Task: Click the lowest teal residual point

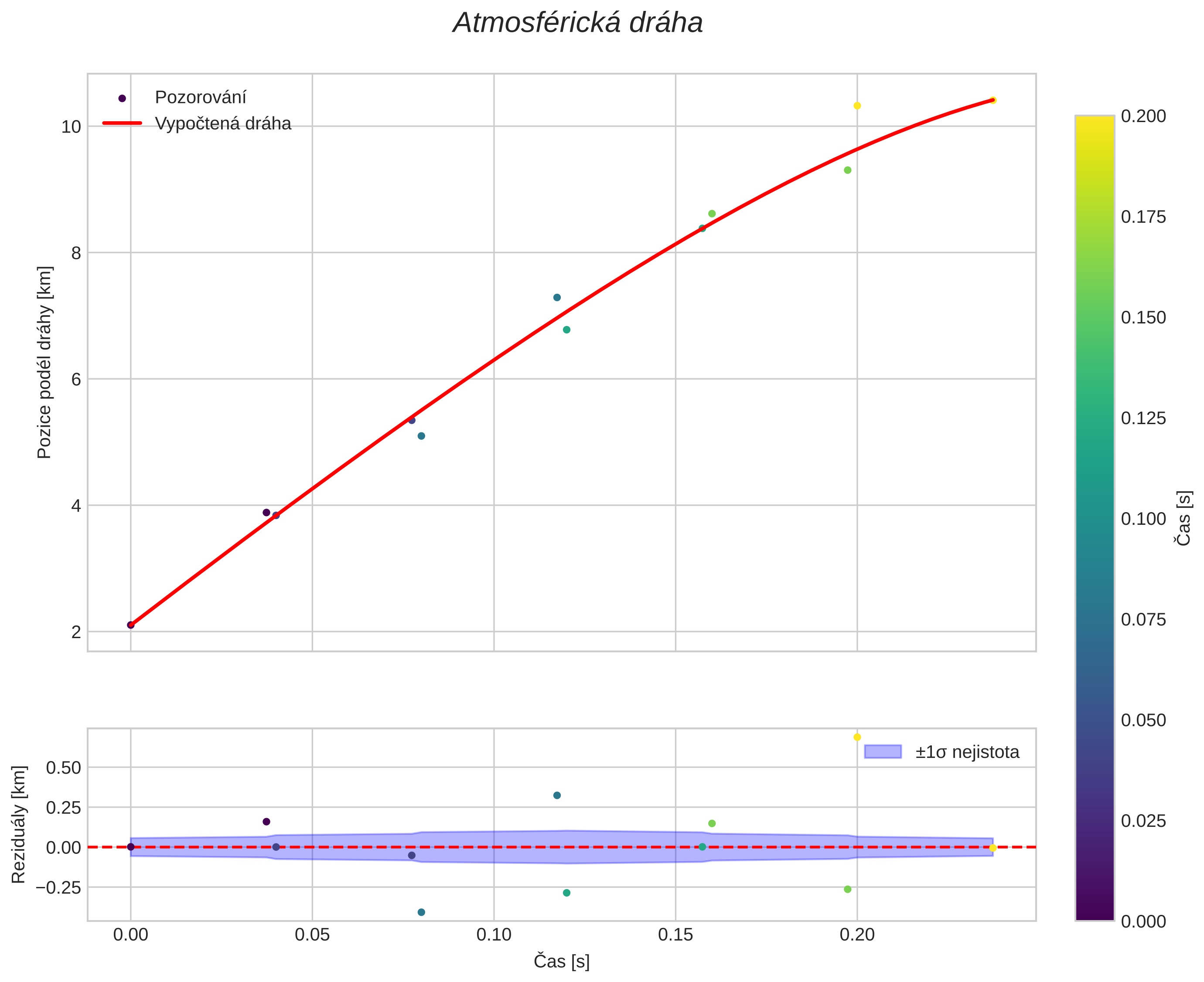Action: pyautogui.click(x=421, y=912)
